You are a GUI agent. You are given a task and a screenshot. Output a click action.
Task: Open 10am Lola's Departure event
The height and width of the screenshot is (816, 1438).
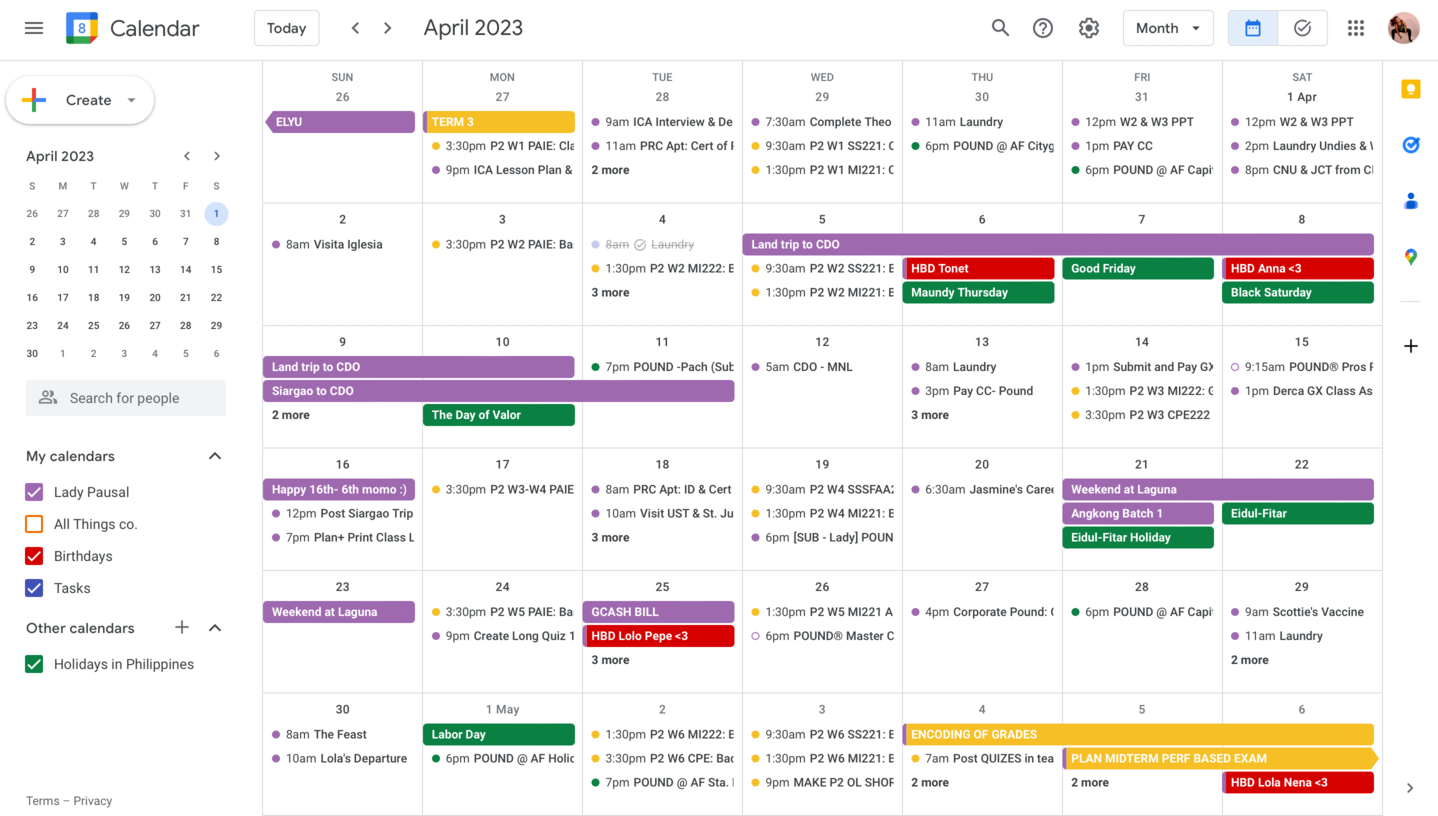pos(339,759)
